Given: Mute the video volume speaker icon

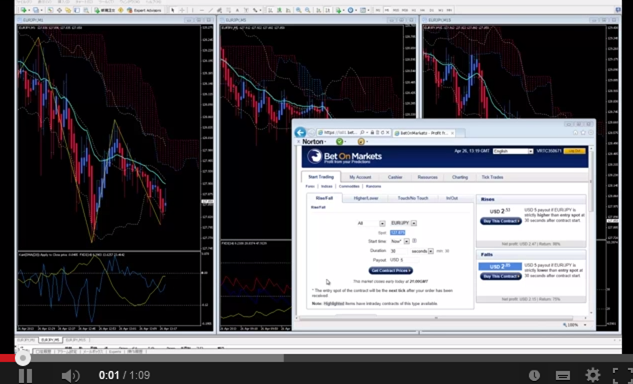Looking at the screenshot, I should click(71, 376).
